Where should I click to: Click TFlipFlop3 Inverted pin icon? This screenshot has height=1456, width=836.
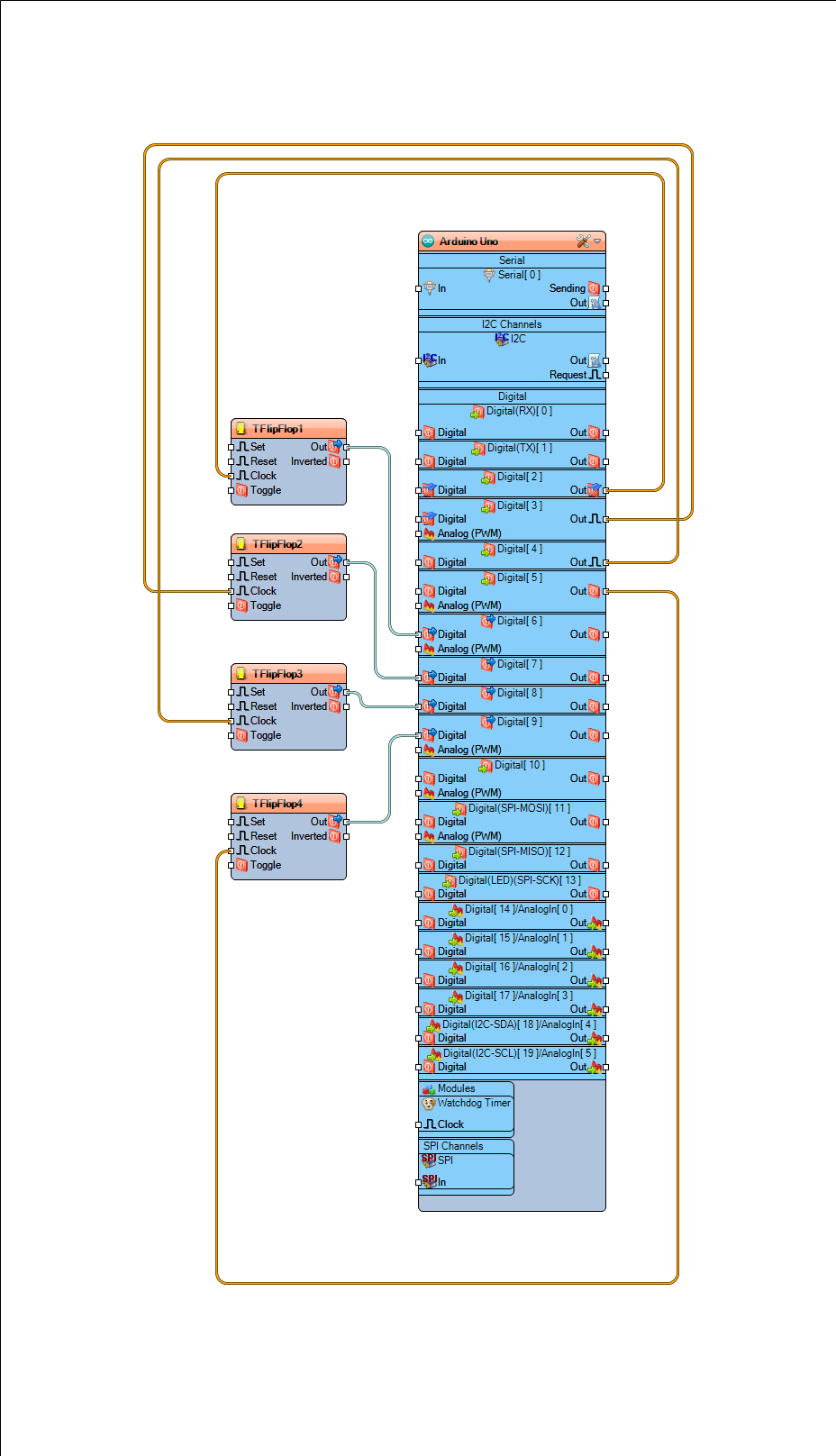tap(334, 706)
